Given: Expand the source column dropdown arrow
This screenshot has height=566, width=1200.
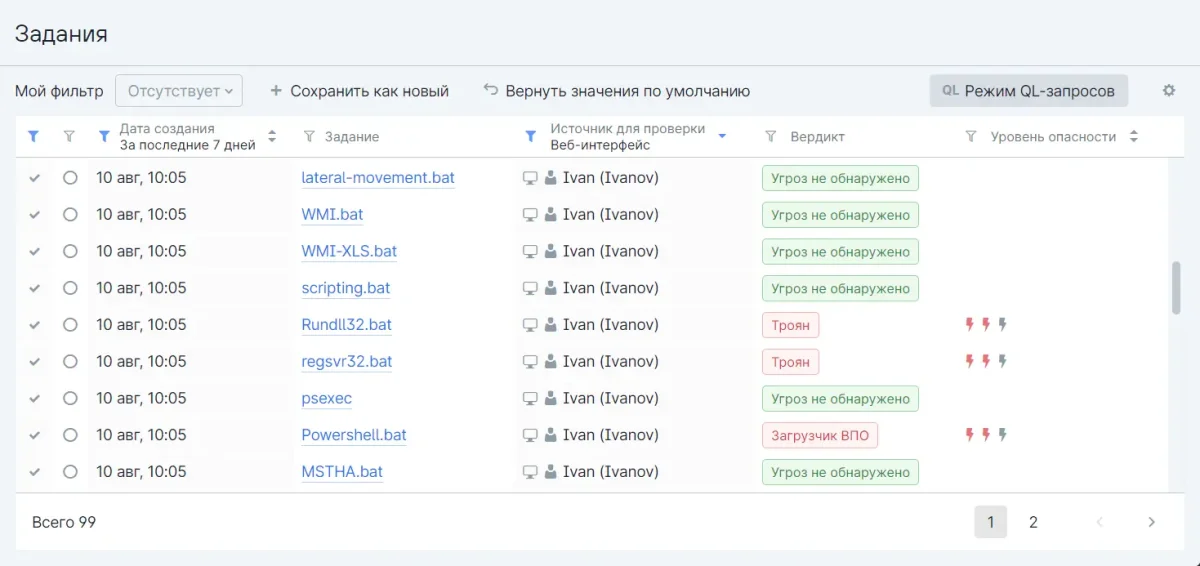Looking at the screenshot, I should 722,136.
